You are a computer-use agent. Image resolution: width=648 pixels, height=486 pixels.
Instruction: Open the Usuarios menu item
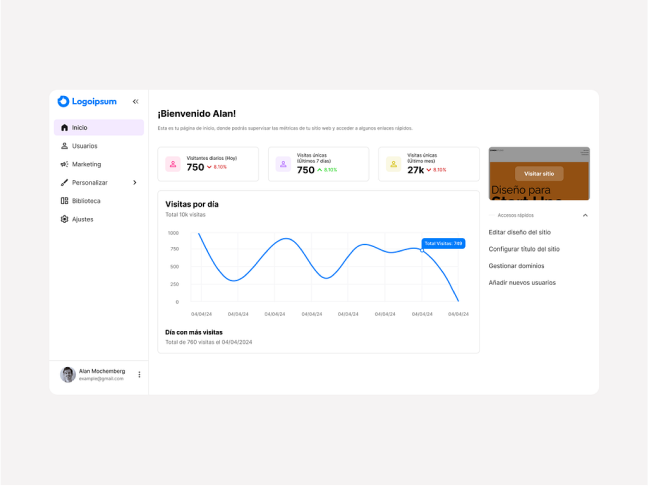click(85, 146)
